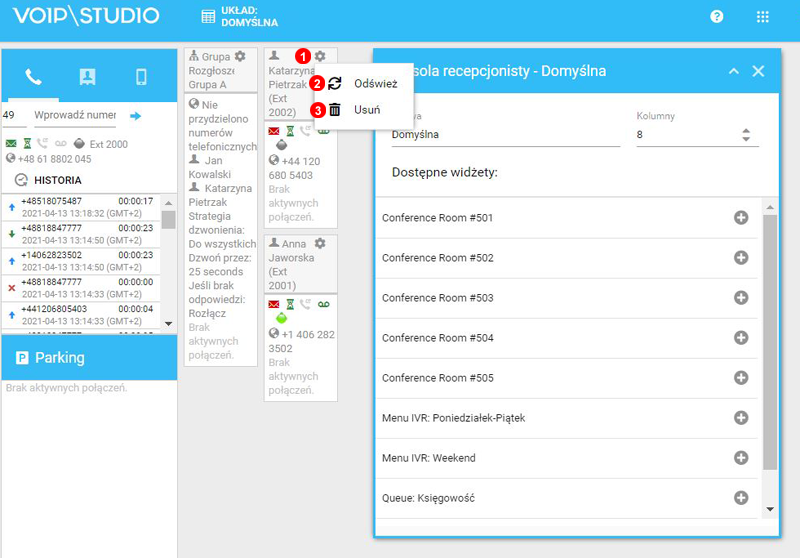Select Odśwież from the context menu
The image size is (800, 558).
coord(375,84)
